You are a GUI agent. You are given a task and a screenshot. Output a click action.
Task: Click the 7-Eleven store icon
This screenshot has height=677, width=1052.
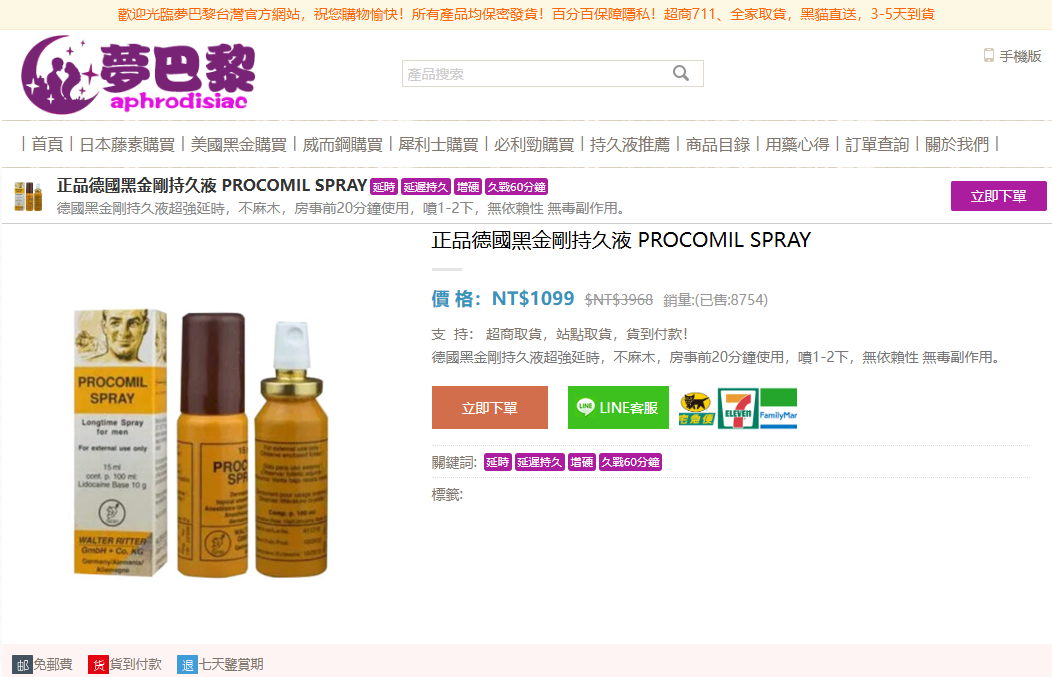coord(737,408)
